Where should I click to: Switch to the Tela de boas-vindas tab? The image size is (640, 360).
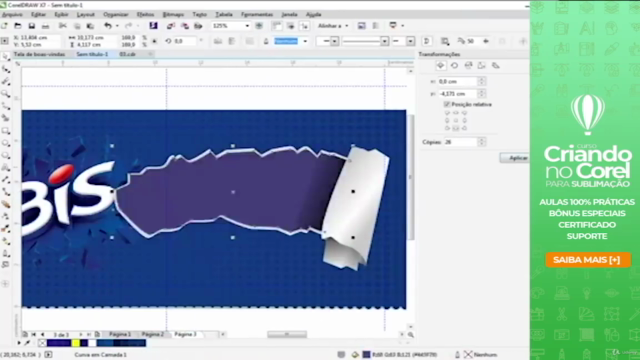39,54
